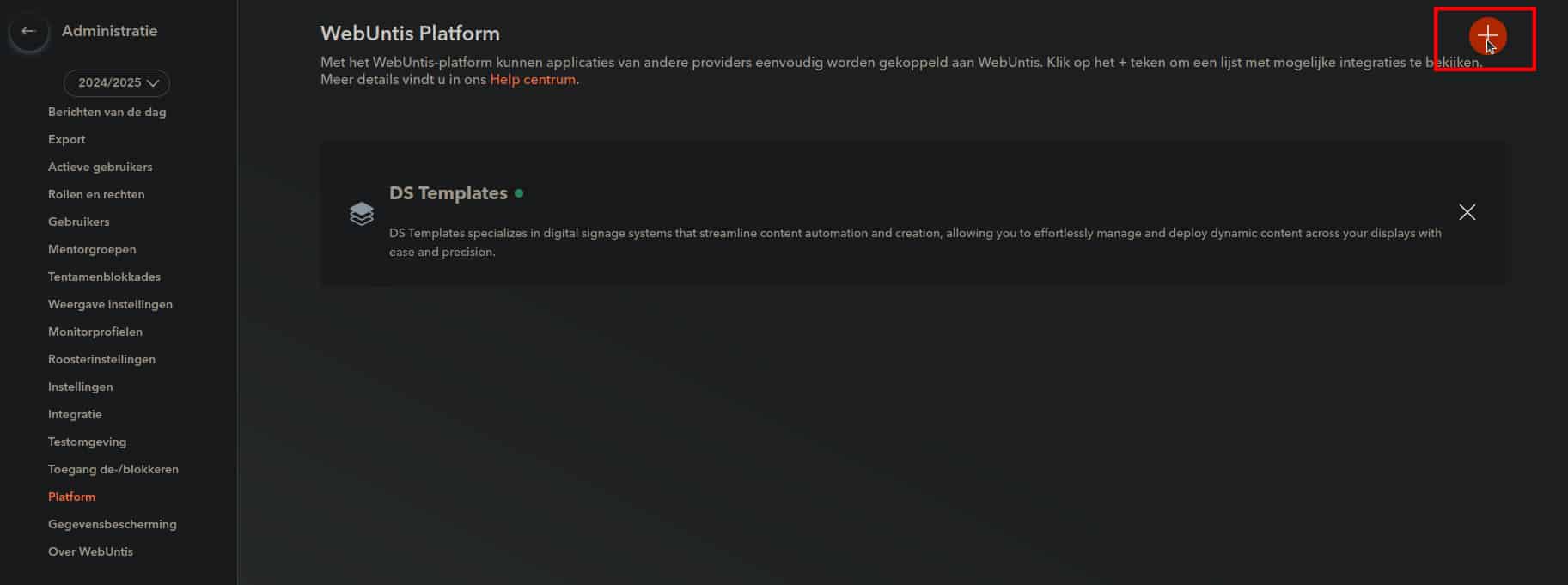Viewport: 1568px width, 585px height.
Task: Go to Integratie page
Action: (76, 414)
